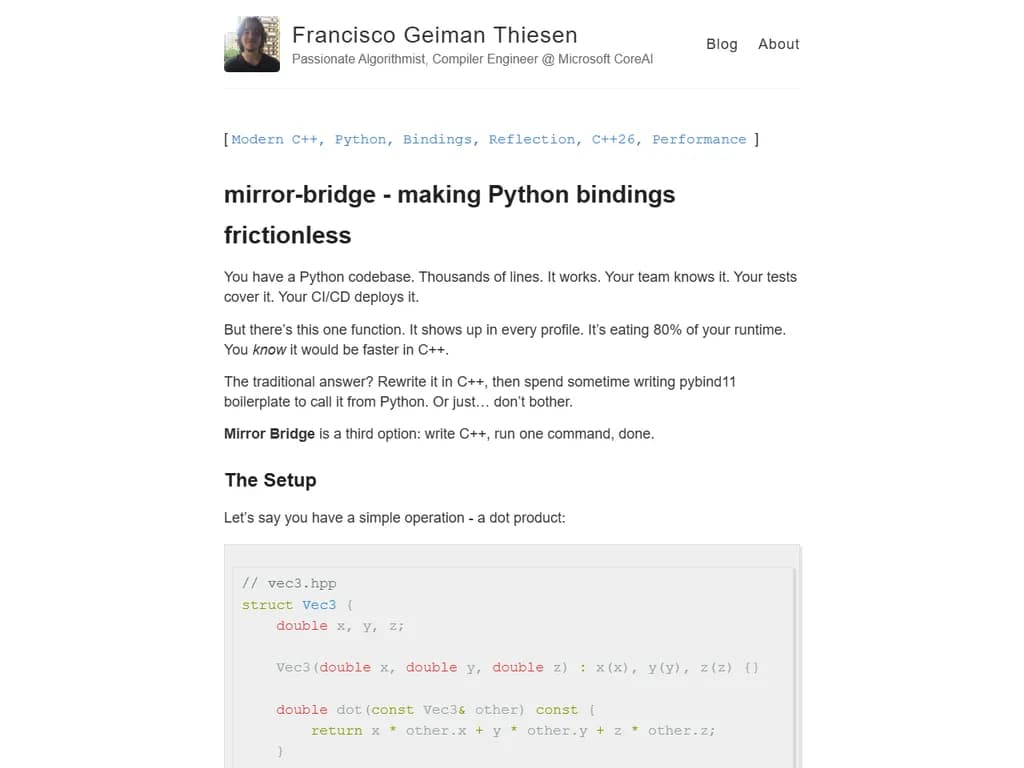Click the return statement in the code block

[x=336, y=730]
